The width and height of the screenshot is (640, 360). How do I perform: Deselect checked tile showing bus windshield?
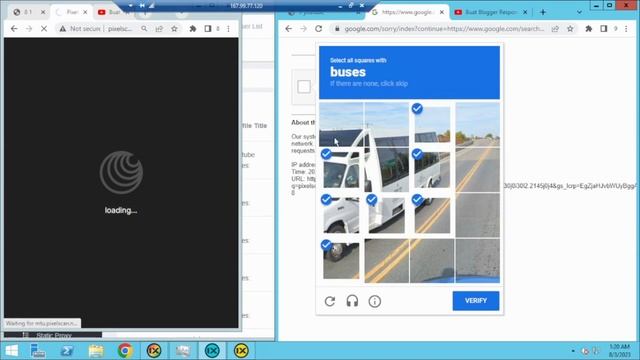coord(341,170)
